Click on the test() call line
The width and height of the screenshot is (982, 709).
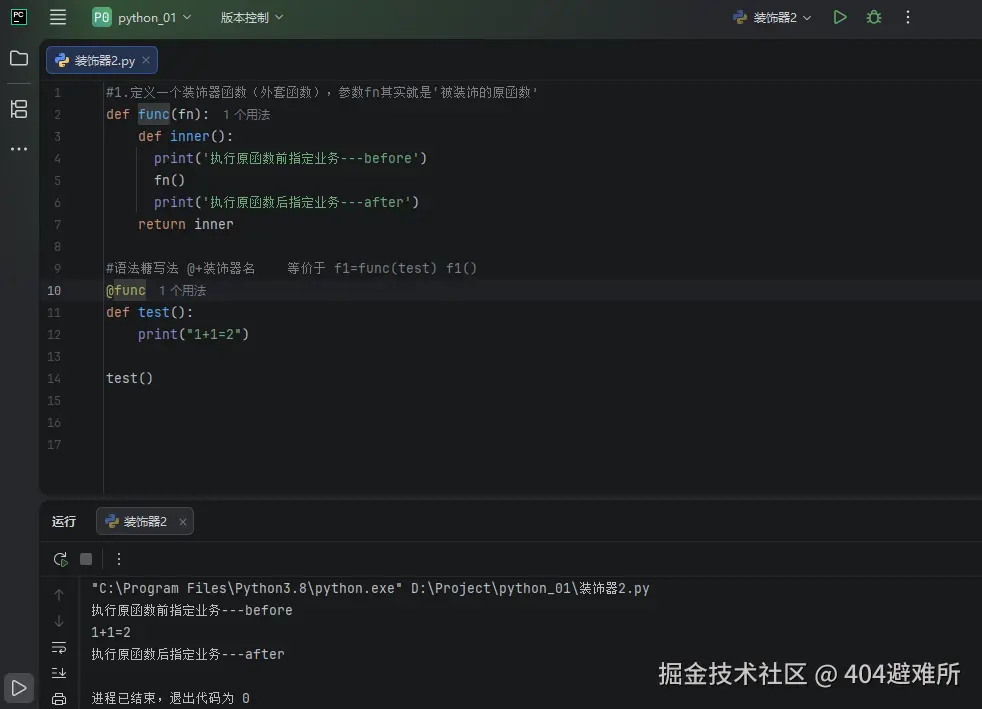click(130, 378)
